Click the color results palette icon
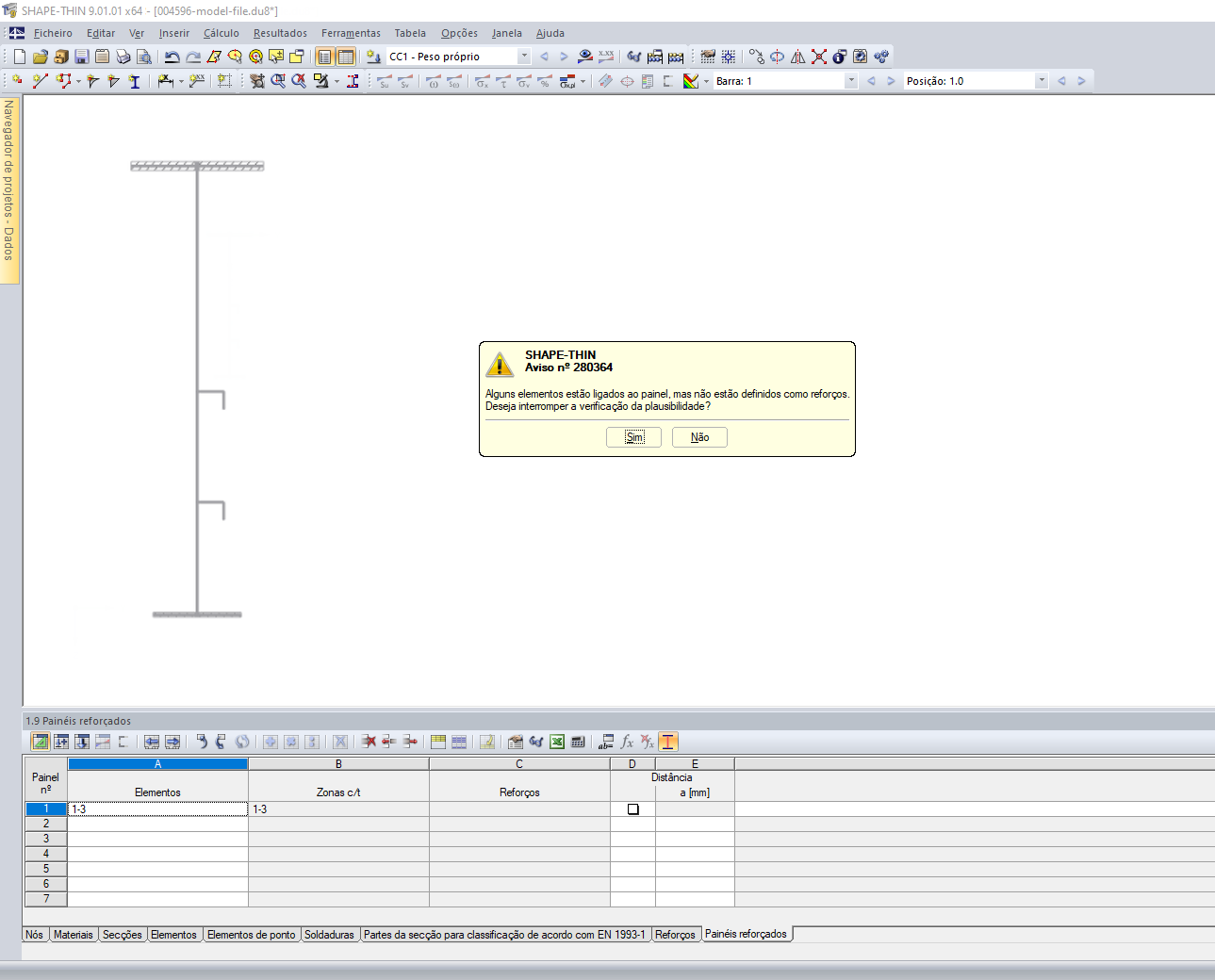 691,81
